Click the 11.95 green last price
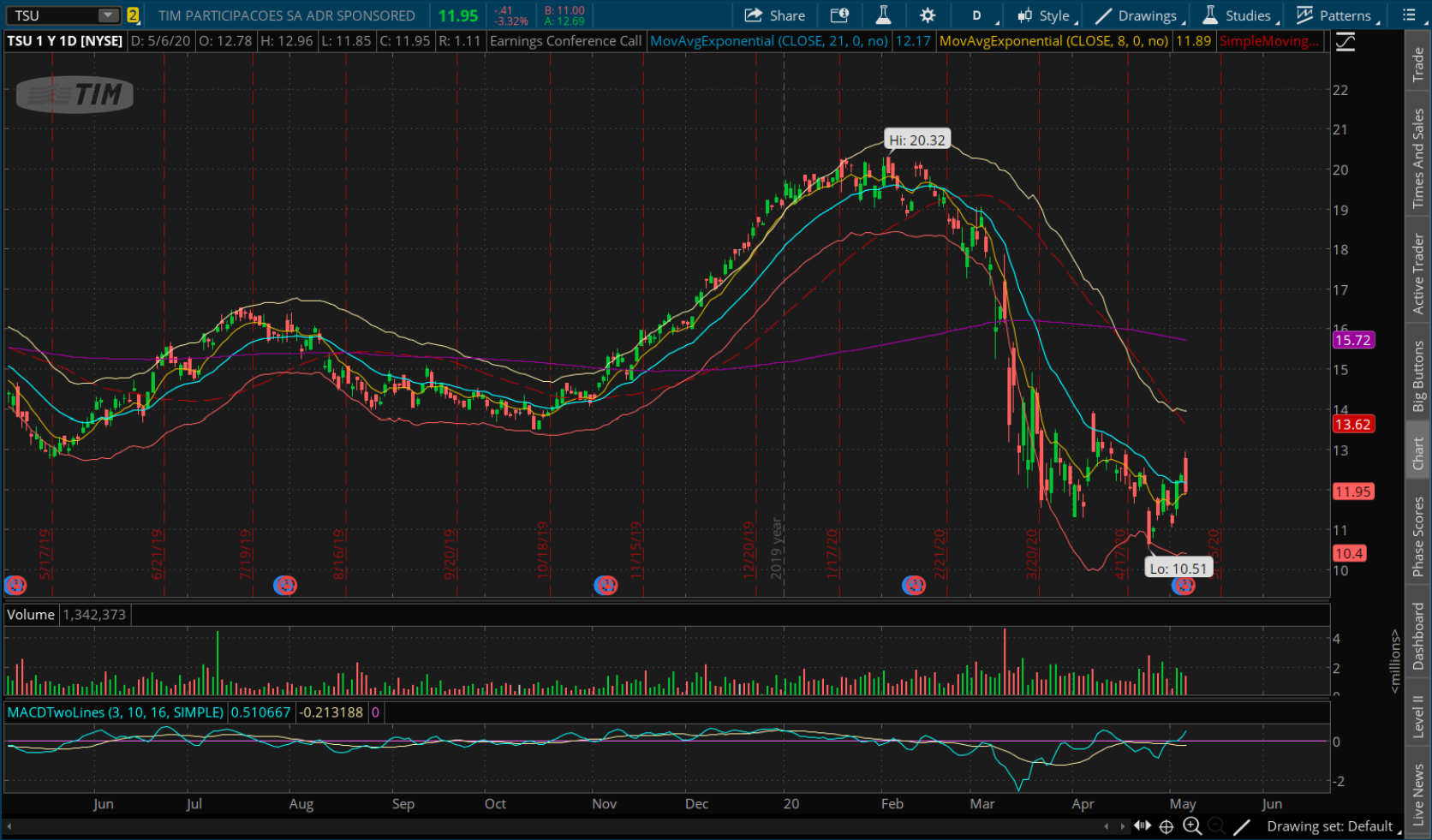The width and height of the screenshot is (1432, 840). pos(458,15)
